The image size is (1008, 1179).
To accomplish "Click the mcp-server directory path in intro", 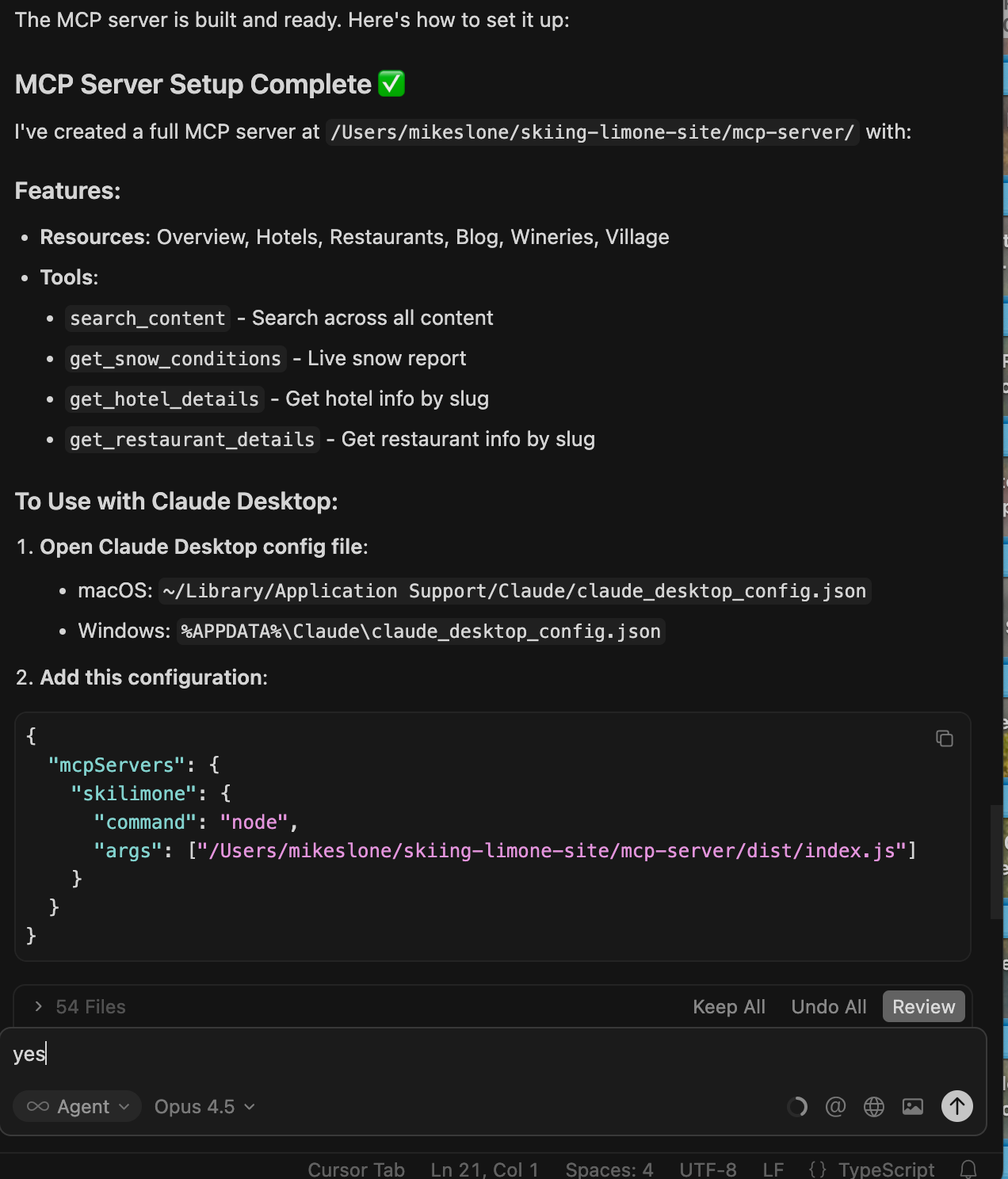I will point(592,132).
